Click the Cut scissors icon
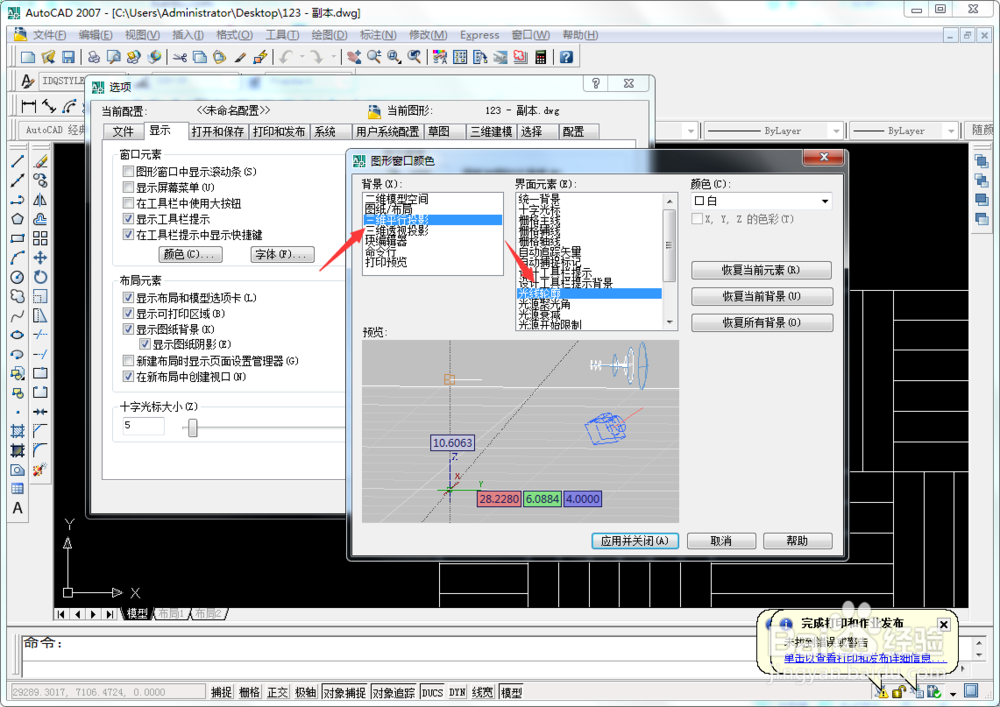 coord(180,57)
